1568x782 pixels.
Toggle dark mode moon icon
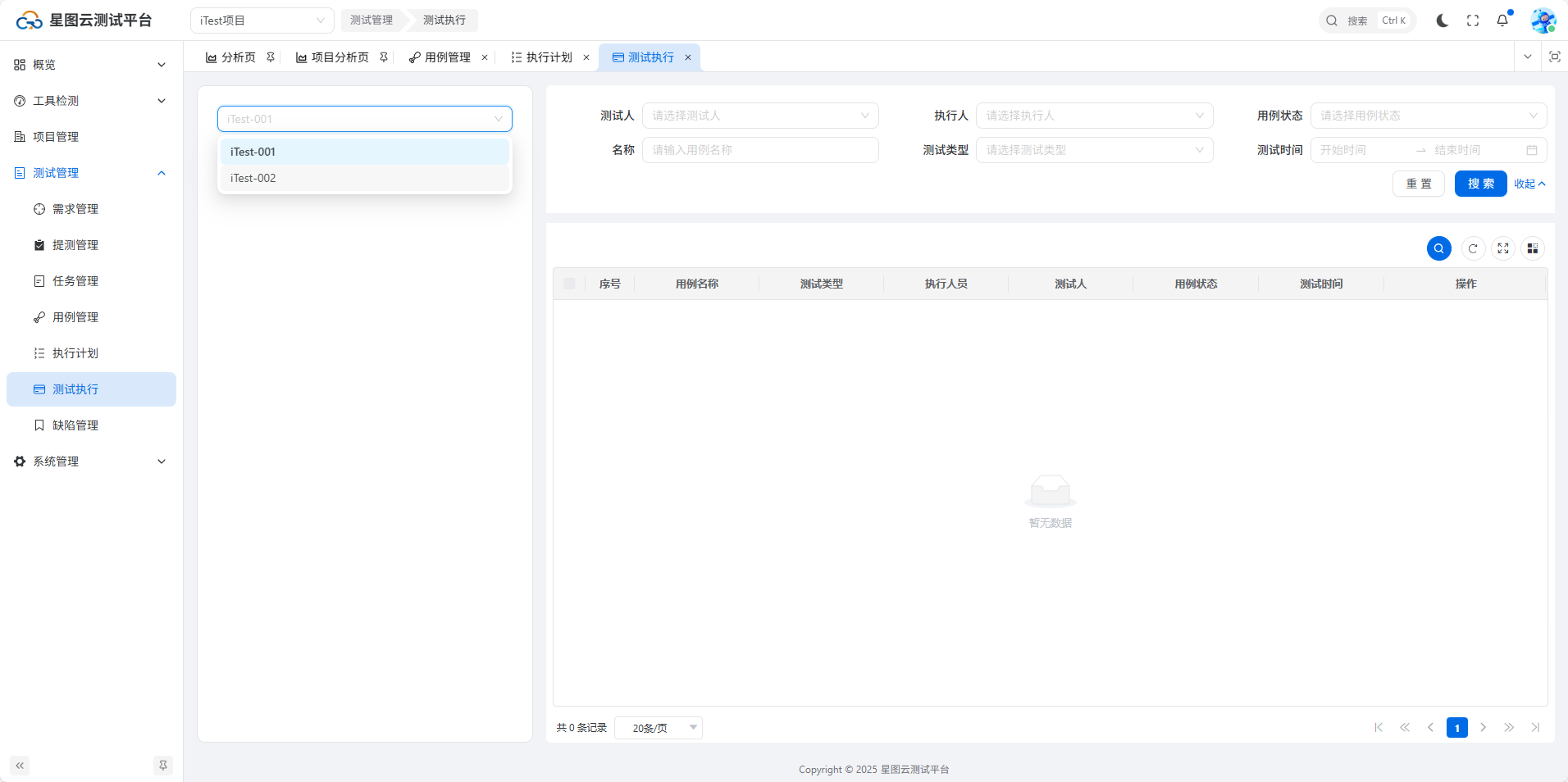(x=1442, y=20)
